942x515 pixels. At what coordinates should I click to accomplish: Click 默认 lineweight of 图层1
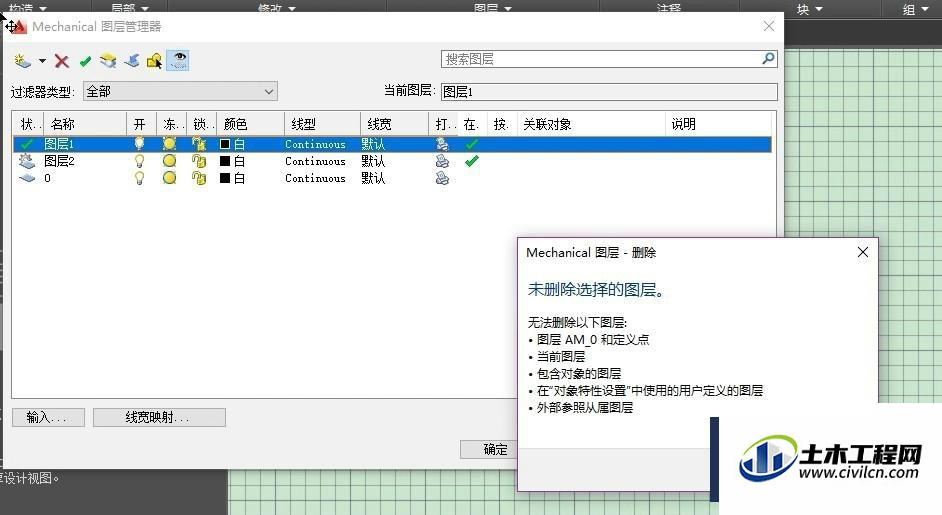(x=373, y=144)
